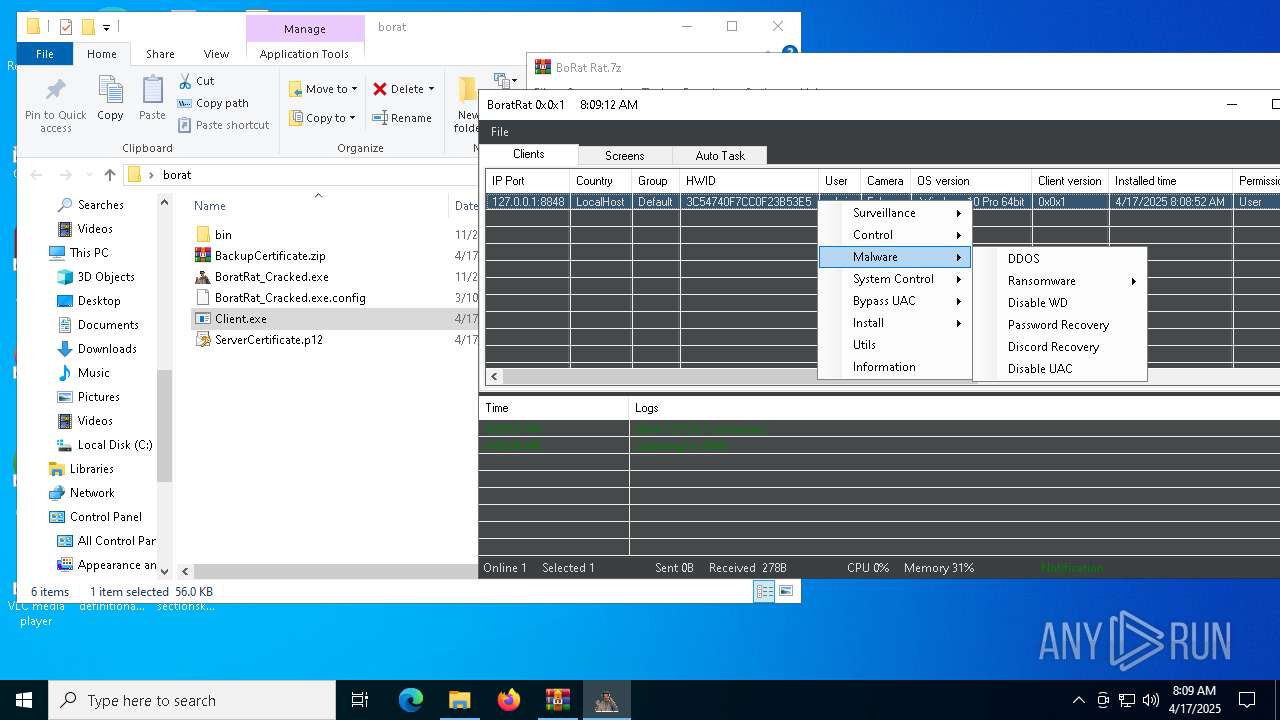Open WinRAR from taskbar

[557, 700]
